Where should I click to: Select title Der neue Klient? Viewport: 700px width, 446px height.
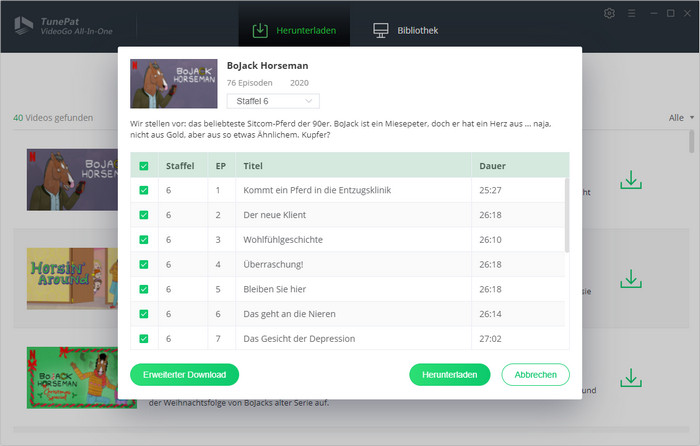pyautogui.click(x=275, y=215)
